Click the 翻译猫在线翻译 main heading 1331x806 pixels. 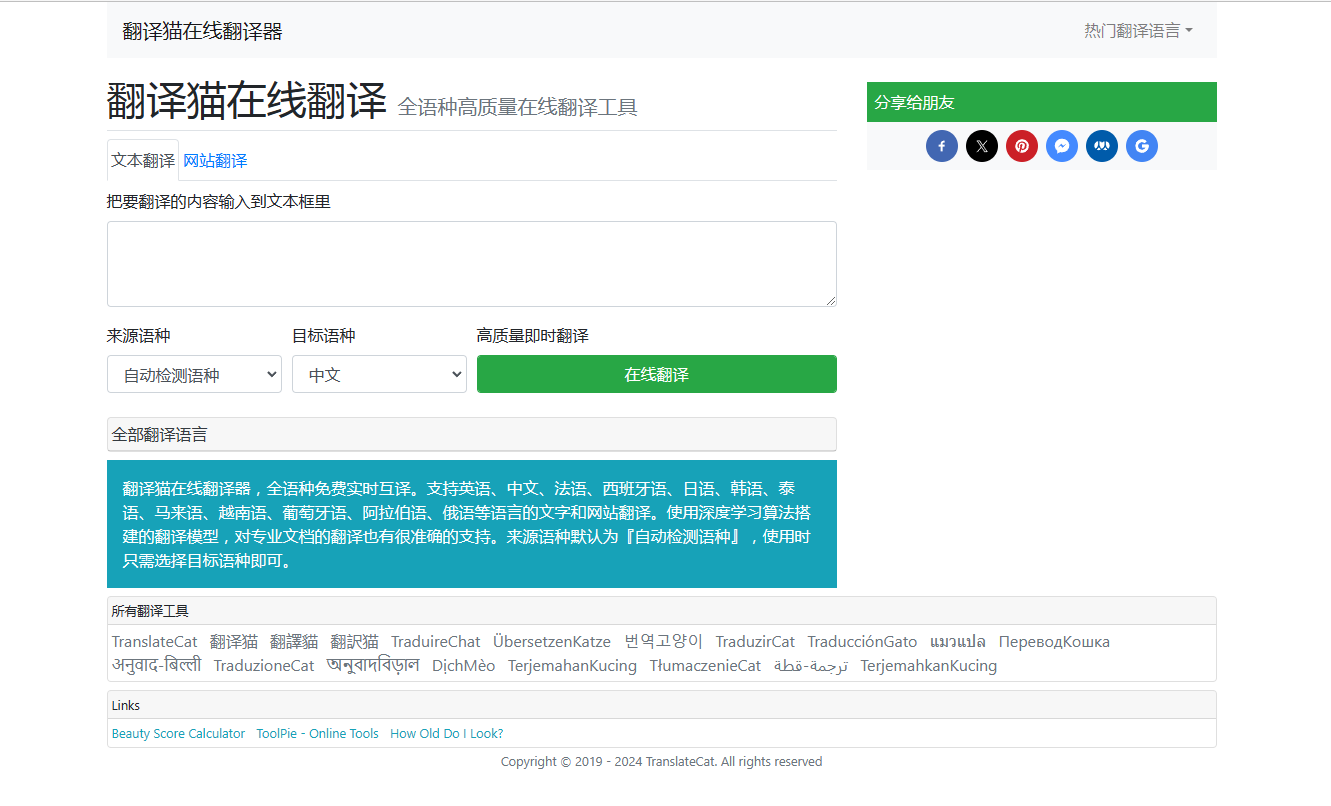pos(247,101)
